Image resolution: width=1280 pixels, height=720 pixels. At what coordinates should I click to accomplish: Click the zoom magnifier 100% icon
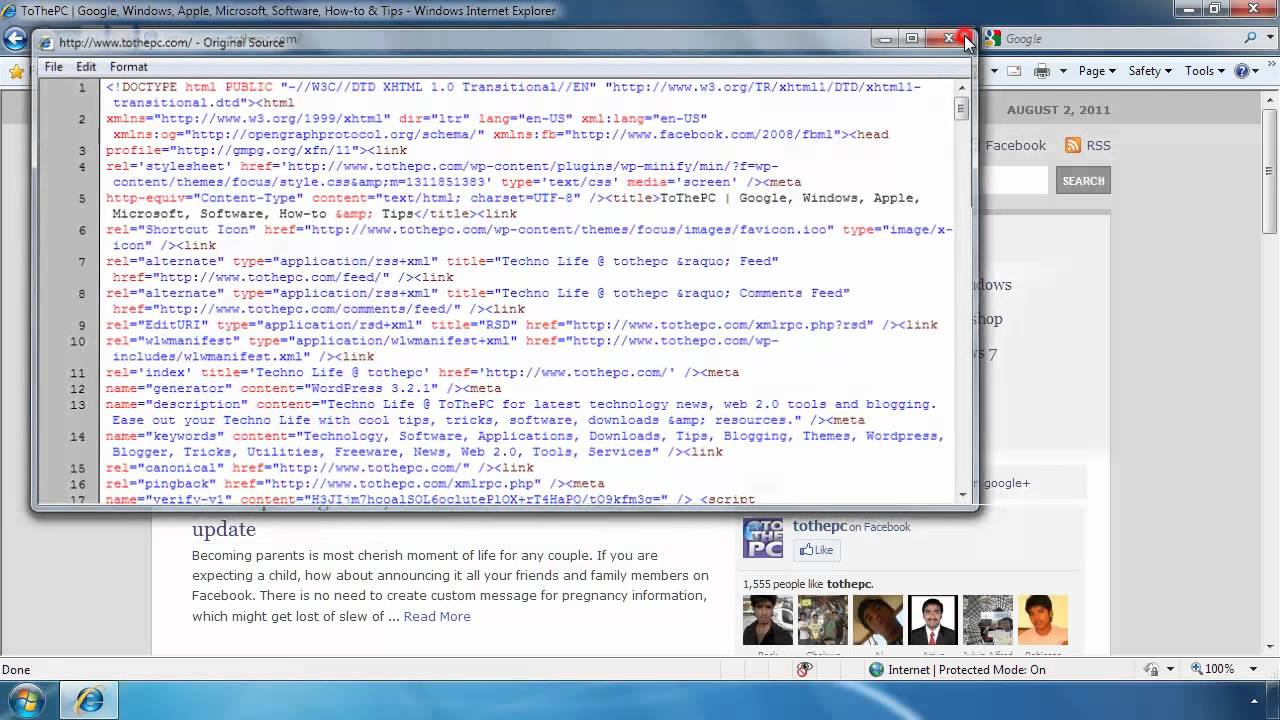tap(1197, 670)
